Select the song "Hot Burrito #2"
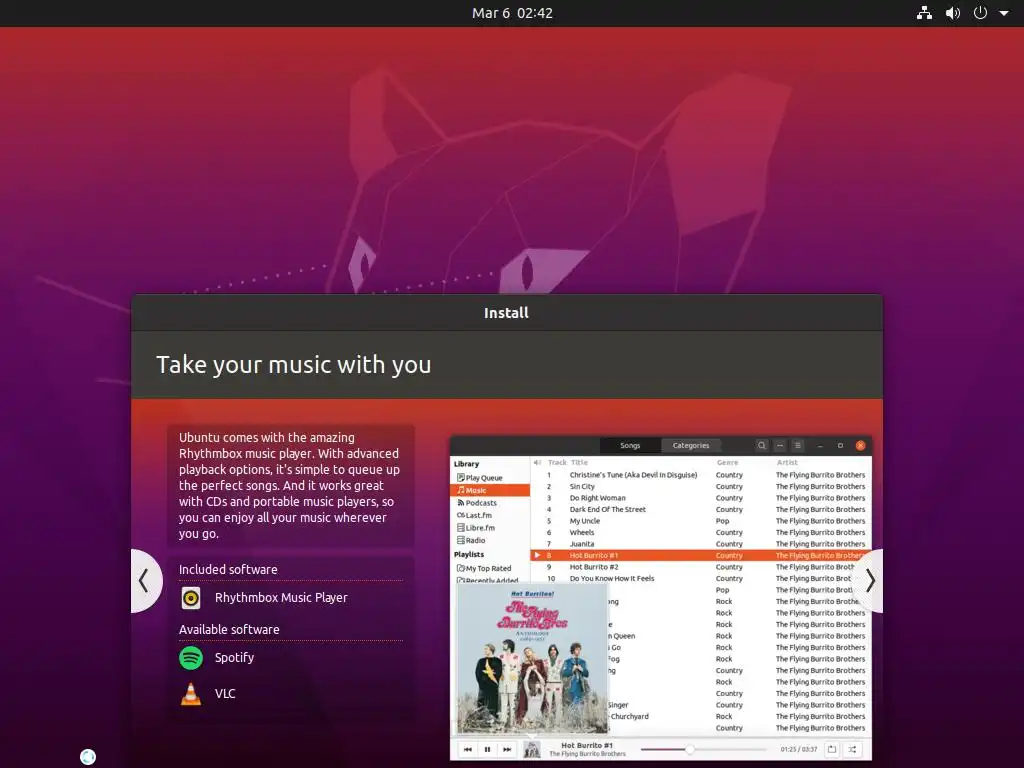Screen dimensions: 1024x768 pyautogui.click(x=594, y=568)
